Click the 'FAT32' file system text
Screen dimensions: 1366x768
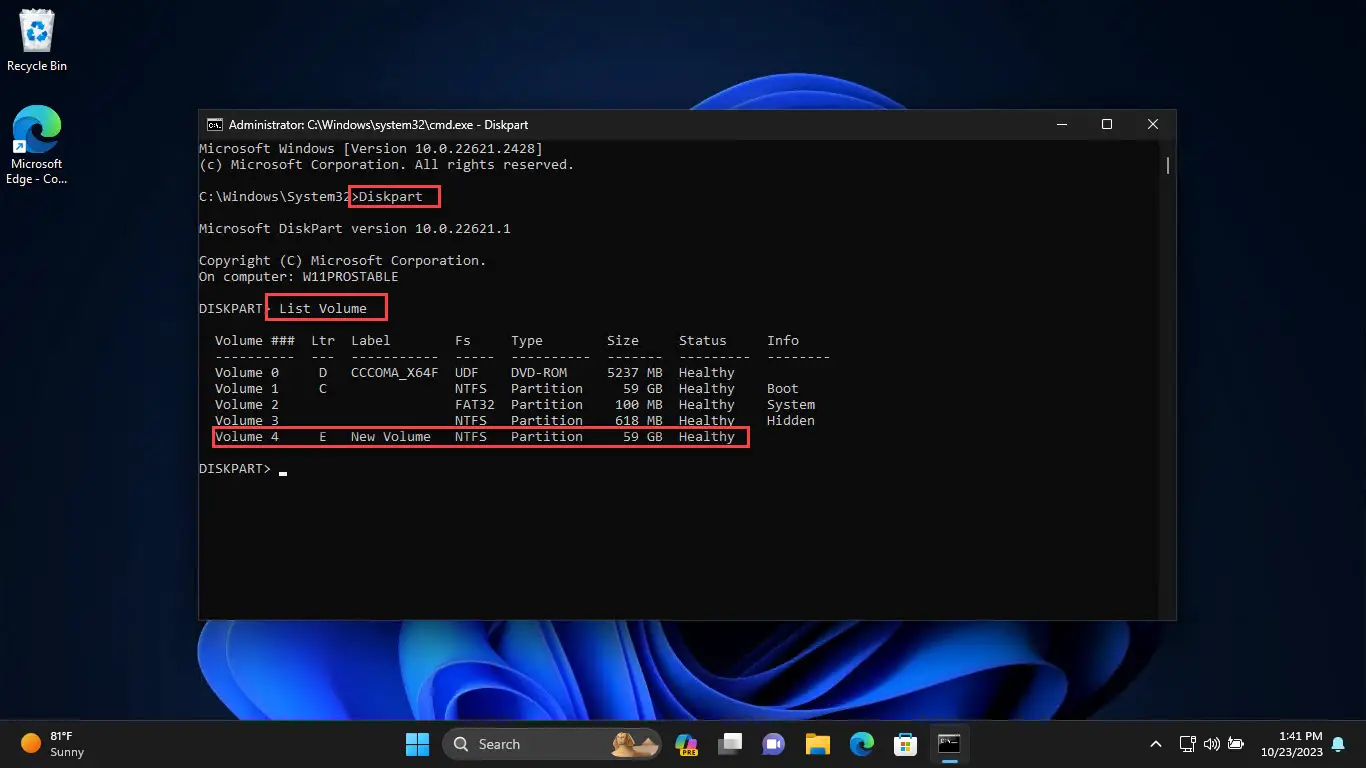pos(475,405)
